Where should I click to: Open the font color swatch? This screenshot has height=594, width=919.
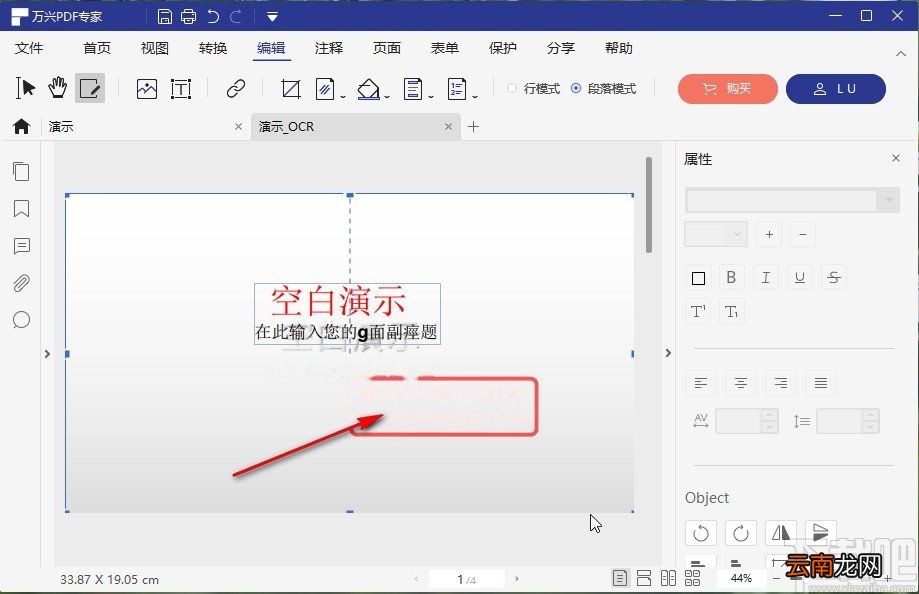(698, 278)
